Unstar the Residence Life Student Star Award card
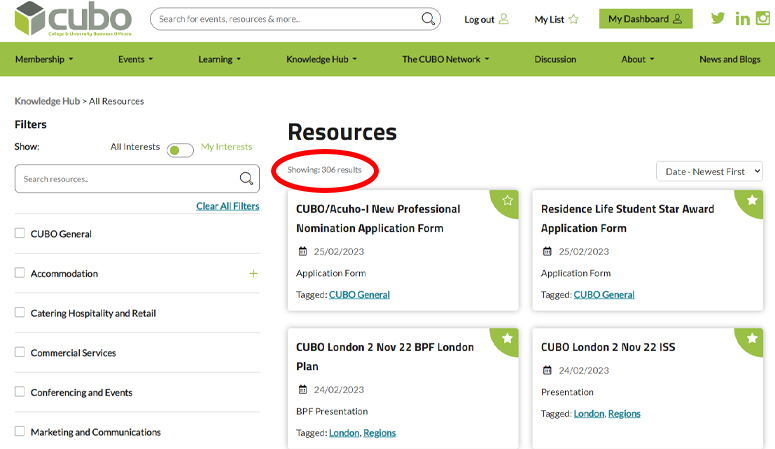 tap(752, 200)
